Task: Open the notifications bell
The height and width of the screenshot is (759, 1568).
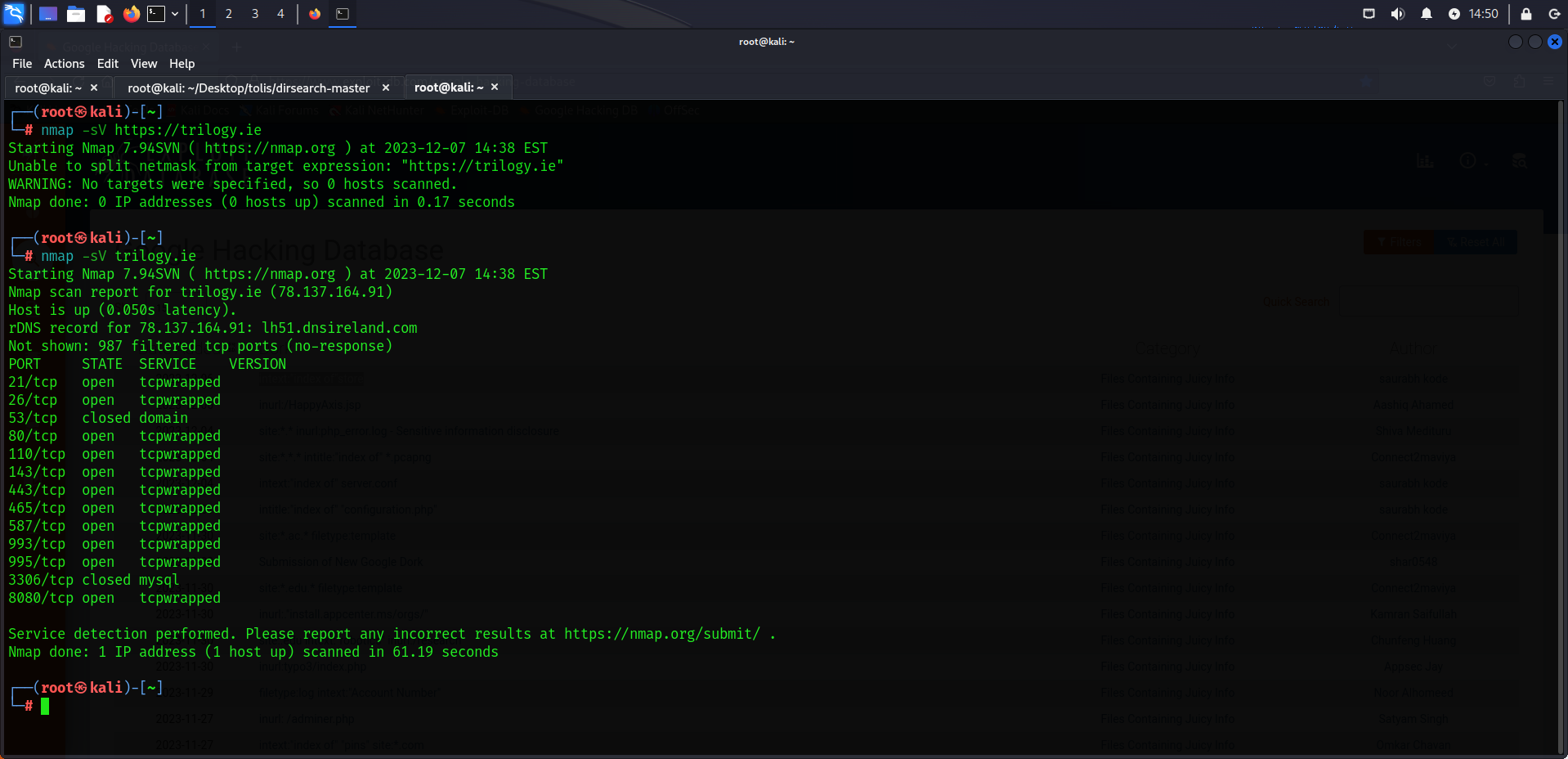Action: pyautogui.click(x=1427, y=14)
